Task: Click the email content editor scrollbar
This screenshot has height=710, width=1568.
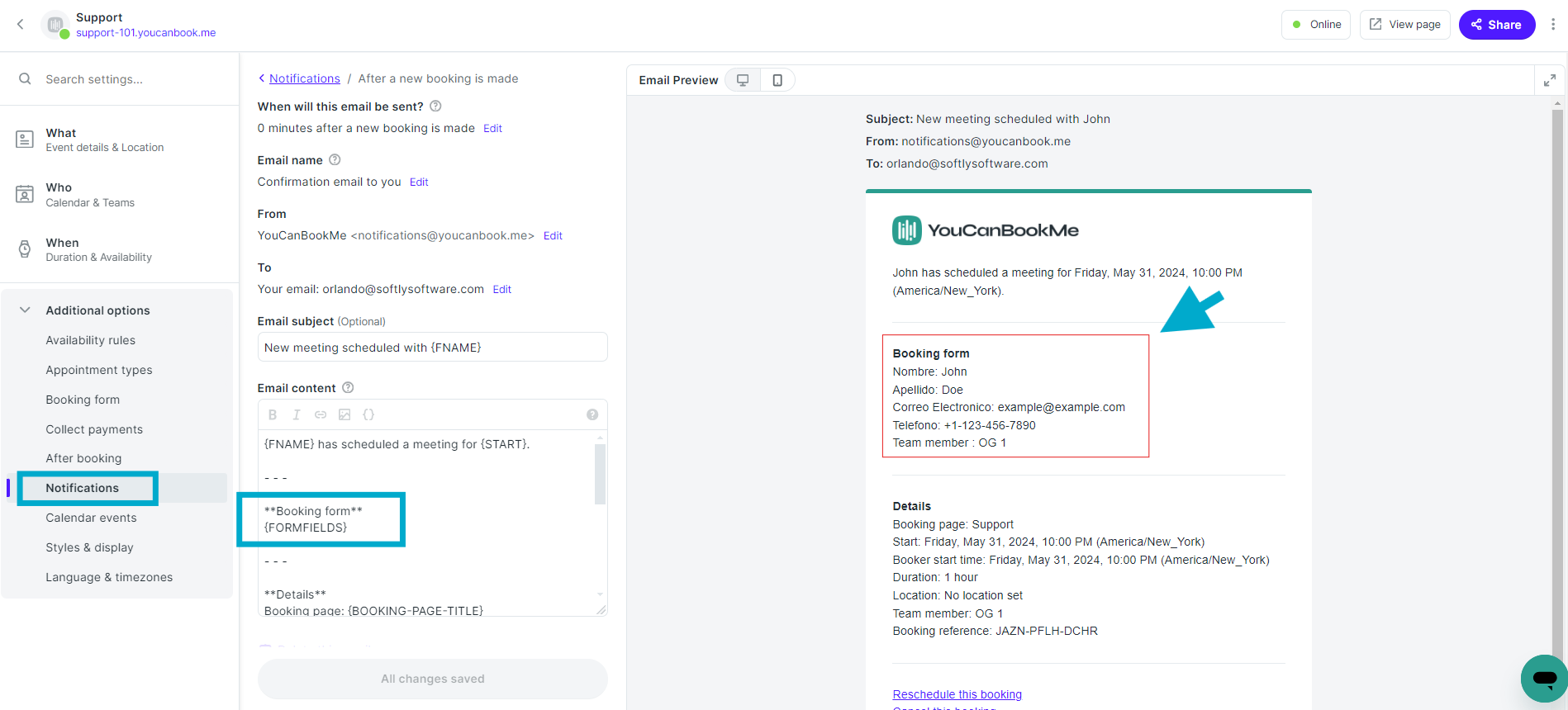Action: coord(600,473)
